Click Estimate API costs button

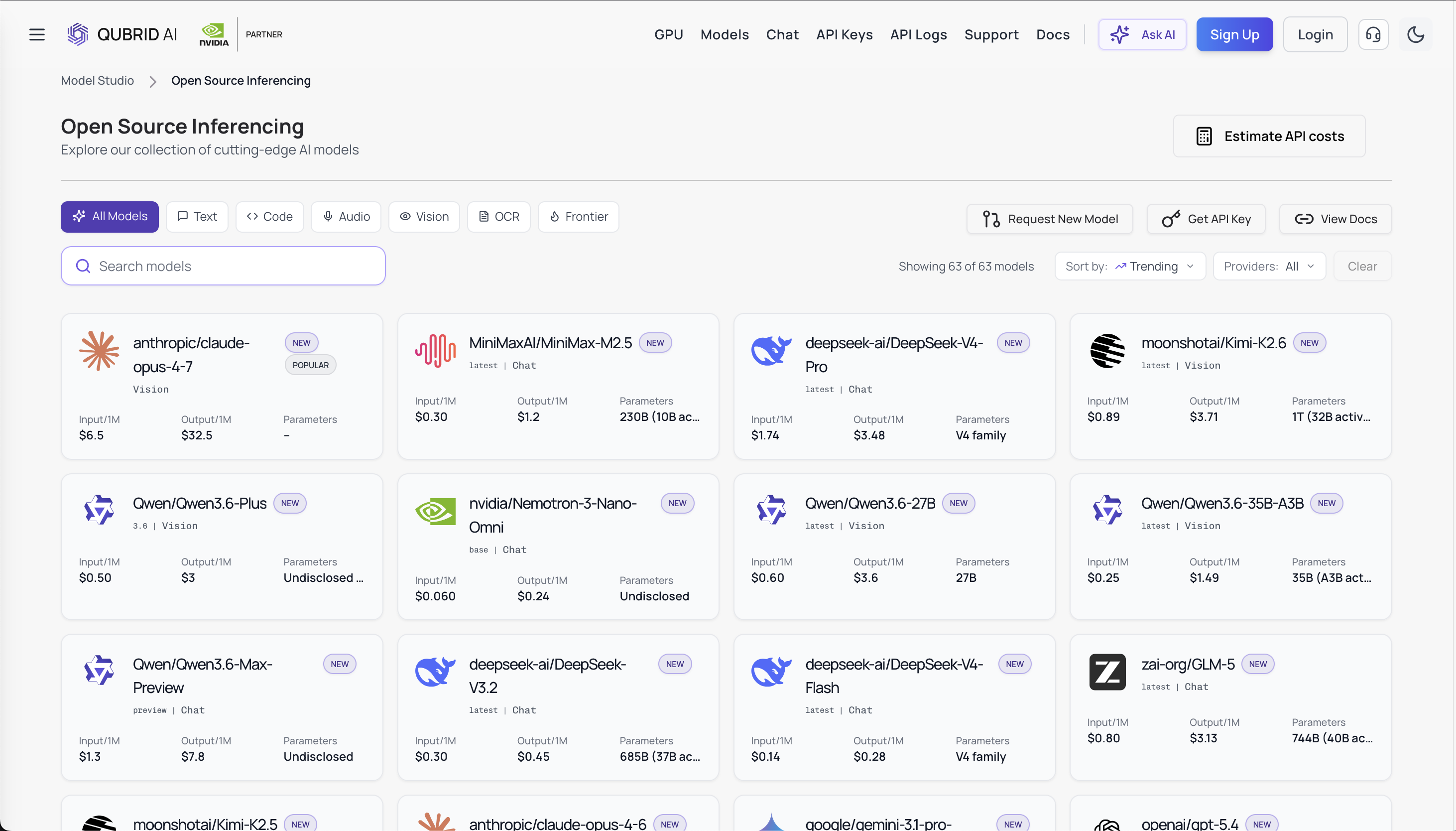(1269, 136)
